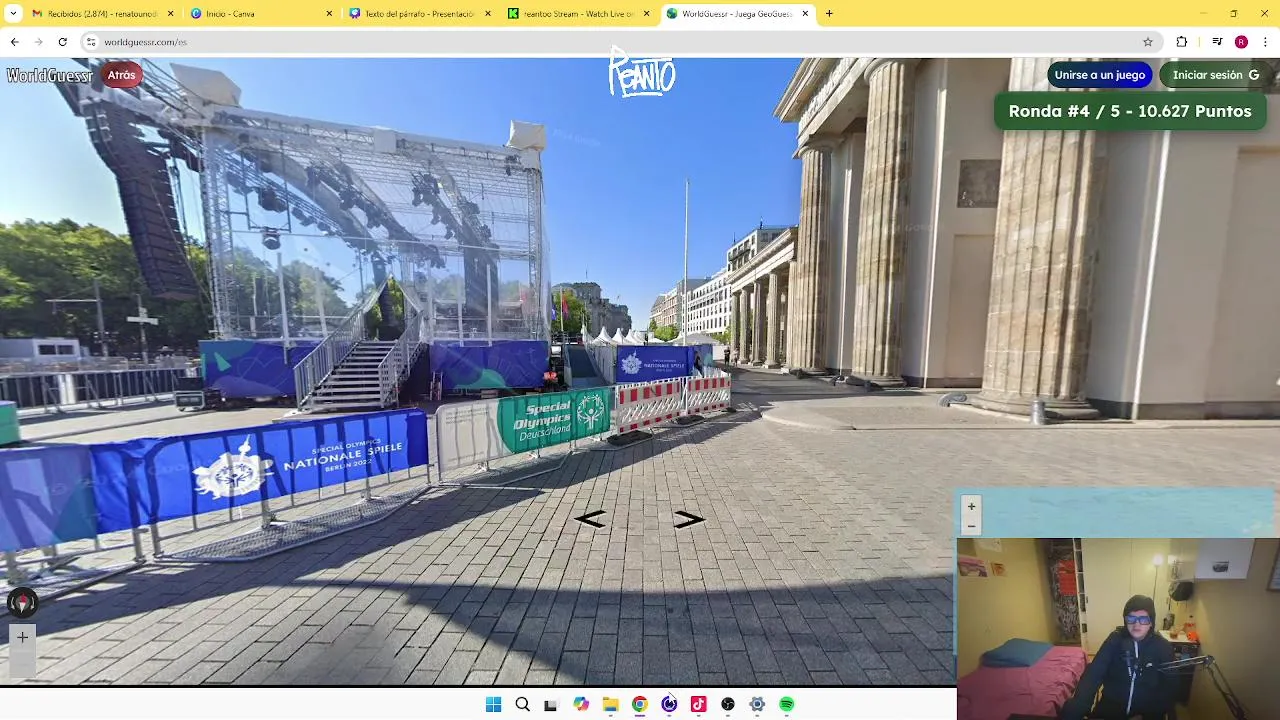Close the Gmail Recibidos tab
The width and height of the screenshot is (1280, 720).
[171, 14]
